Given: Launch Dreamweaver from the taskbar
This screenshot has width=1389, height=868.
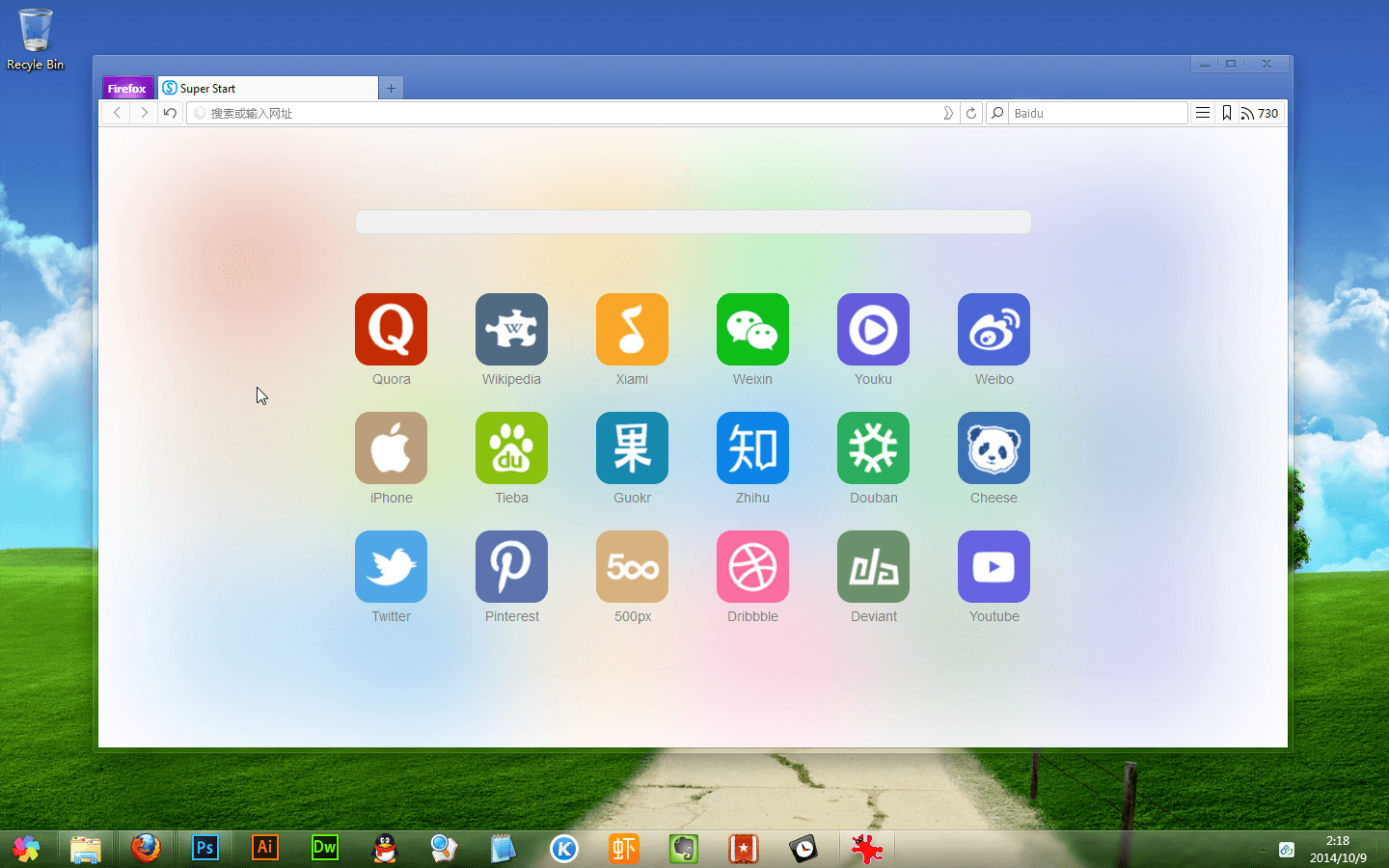Looking at the screenshot, I should [325, 848].
